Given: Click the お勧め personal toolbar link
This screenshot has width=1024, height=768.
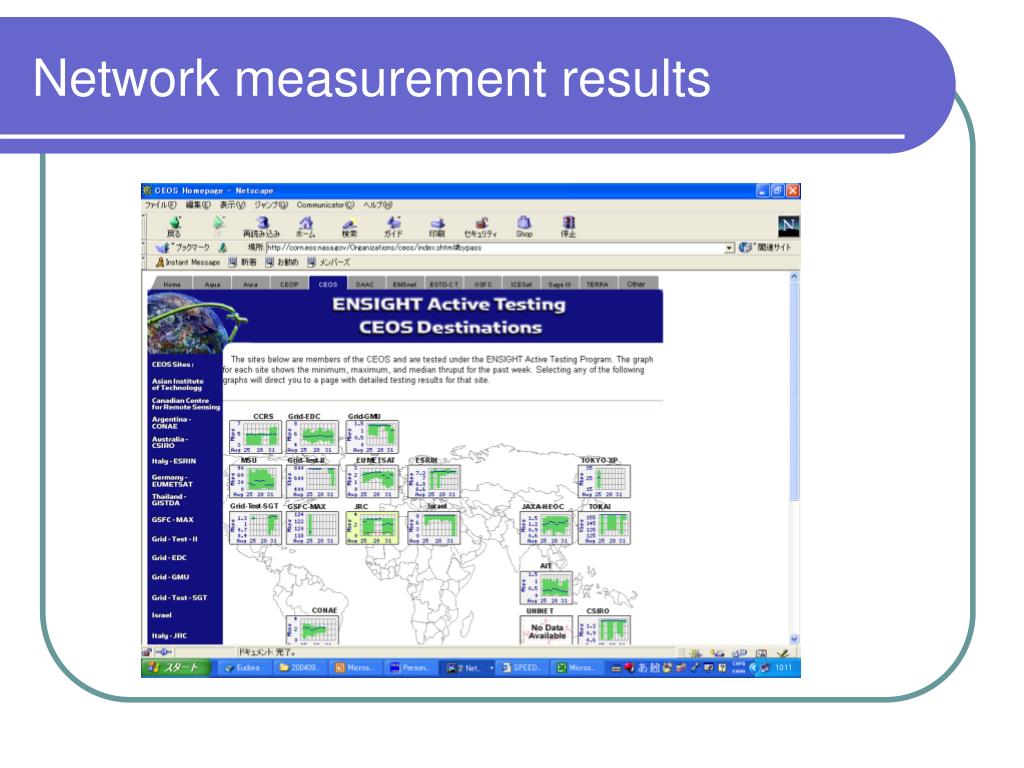Looking at the screenshot, I should pyautogui.click(x=282, y=263).
